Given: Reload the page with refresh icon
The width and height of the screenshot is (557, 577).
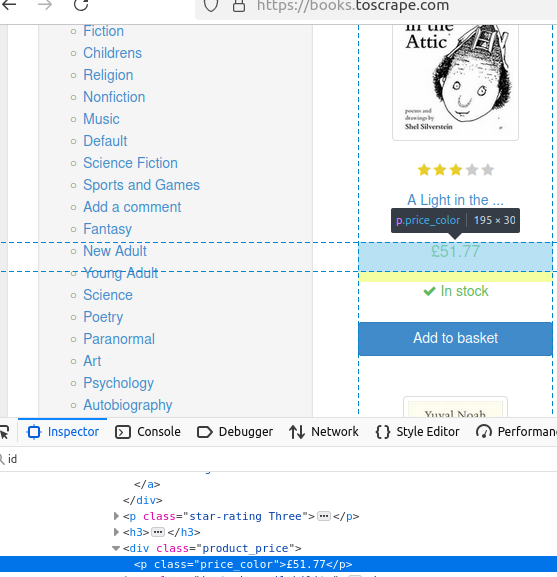Looking at the screenshot, I should click(81, 4).
